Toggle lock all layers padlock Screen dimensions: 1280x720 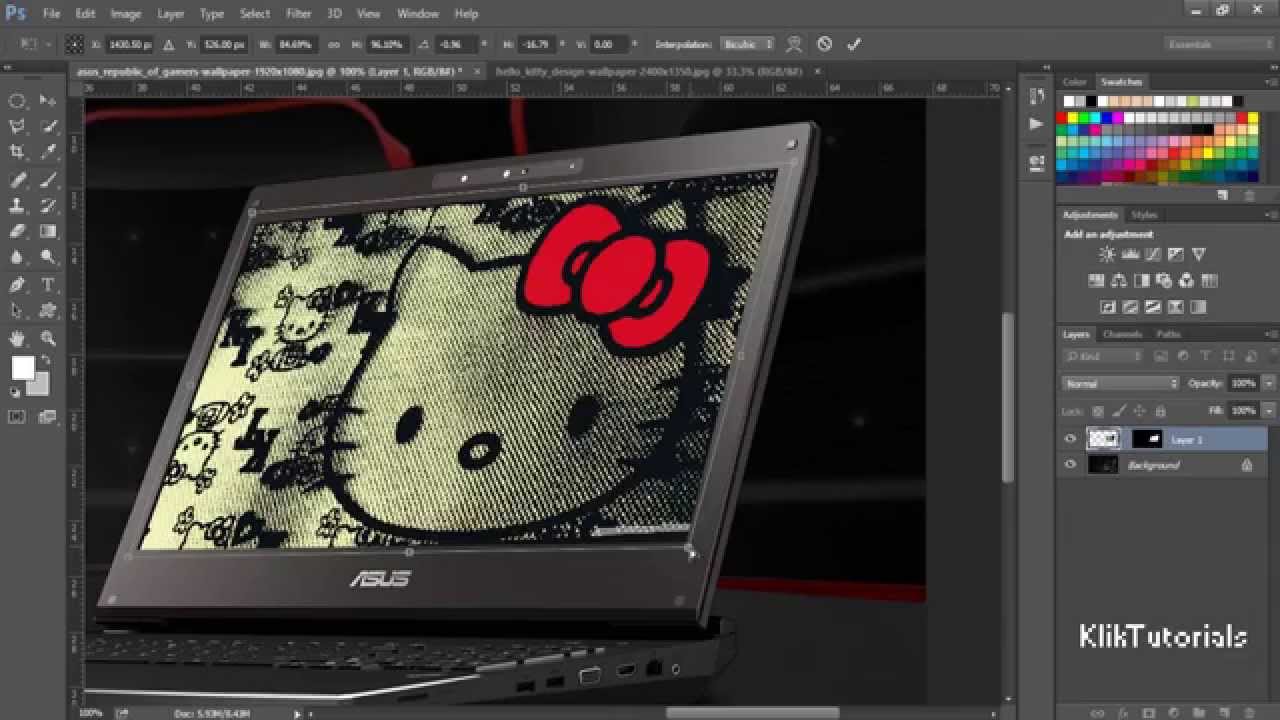(1160, 411)
